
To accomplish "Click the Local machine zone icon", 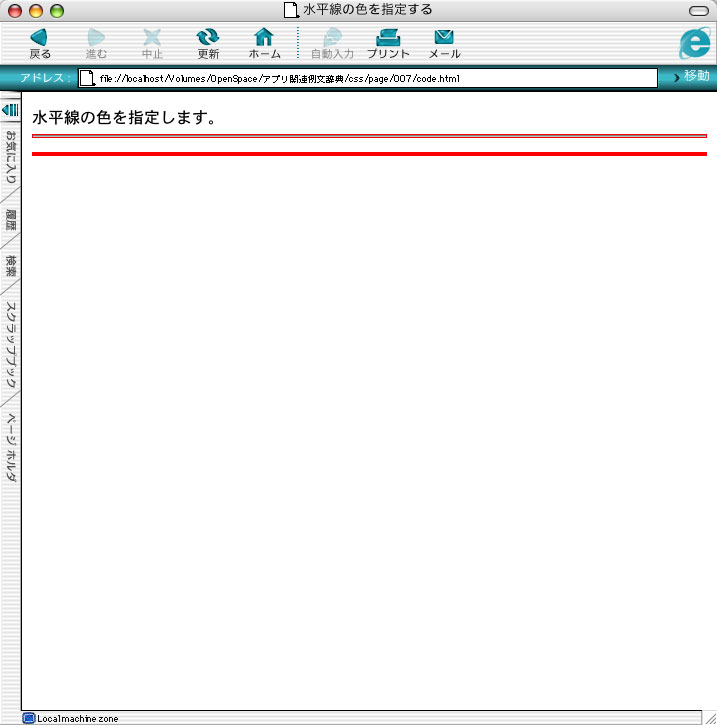I will tap(29, 718).
